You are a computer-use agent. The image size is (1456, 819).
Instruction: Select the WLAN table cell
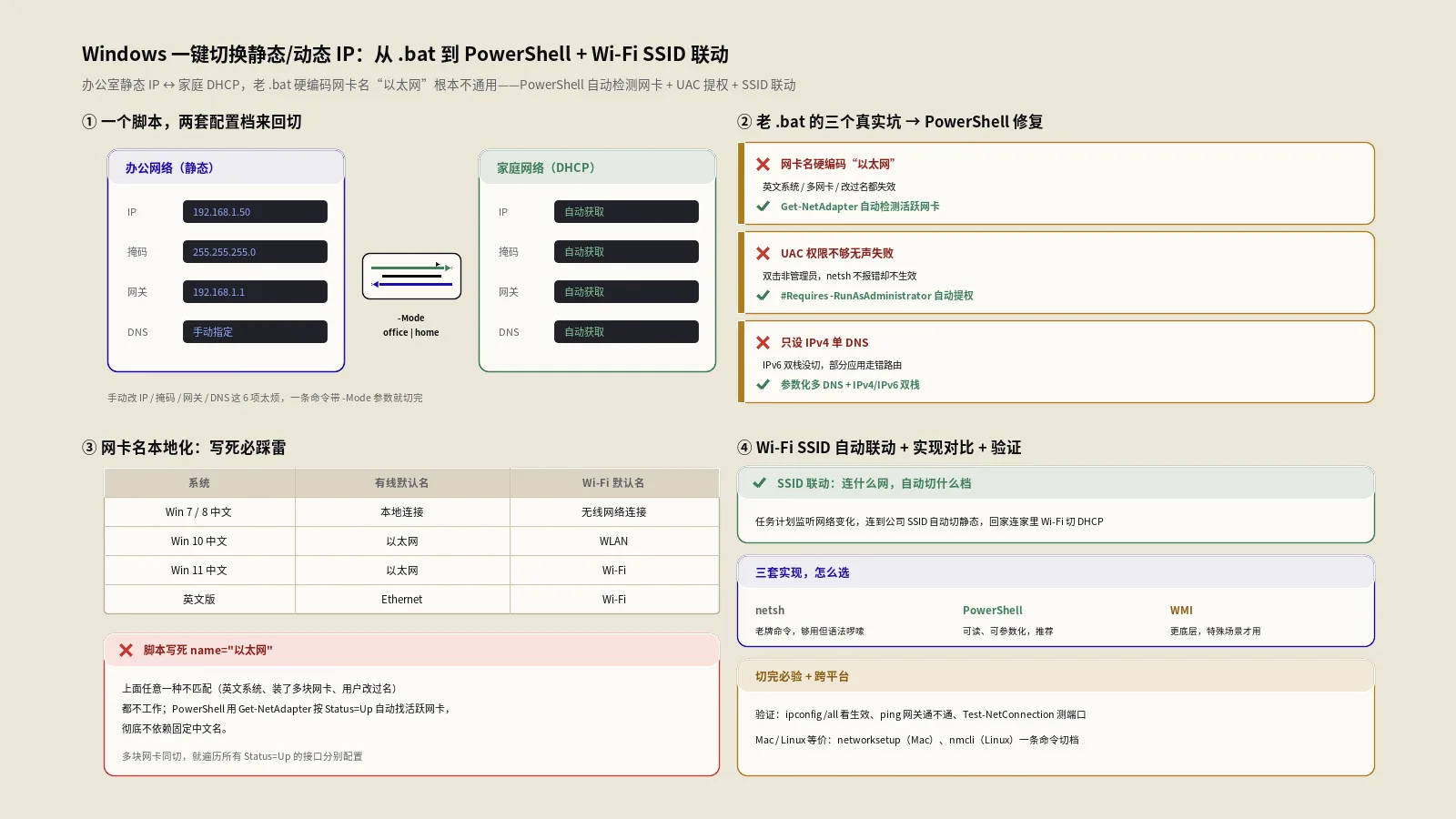pos(614,541)
